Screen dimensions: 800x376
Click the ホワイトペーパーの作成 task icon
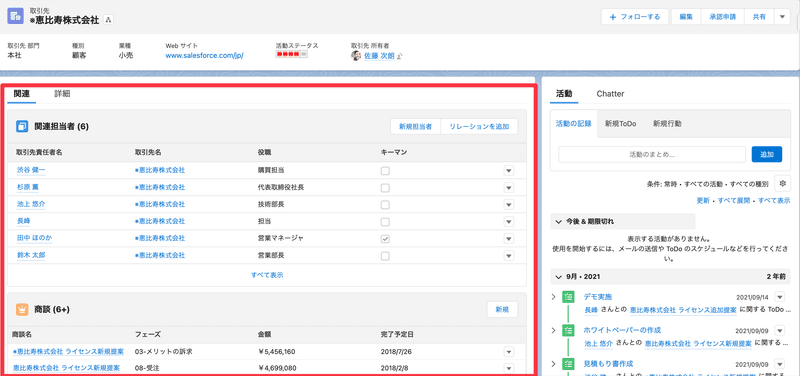(x=568, y=330)
